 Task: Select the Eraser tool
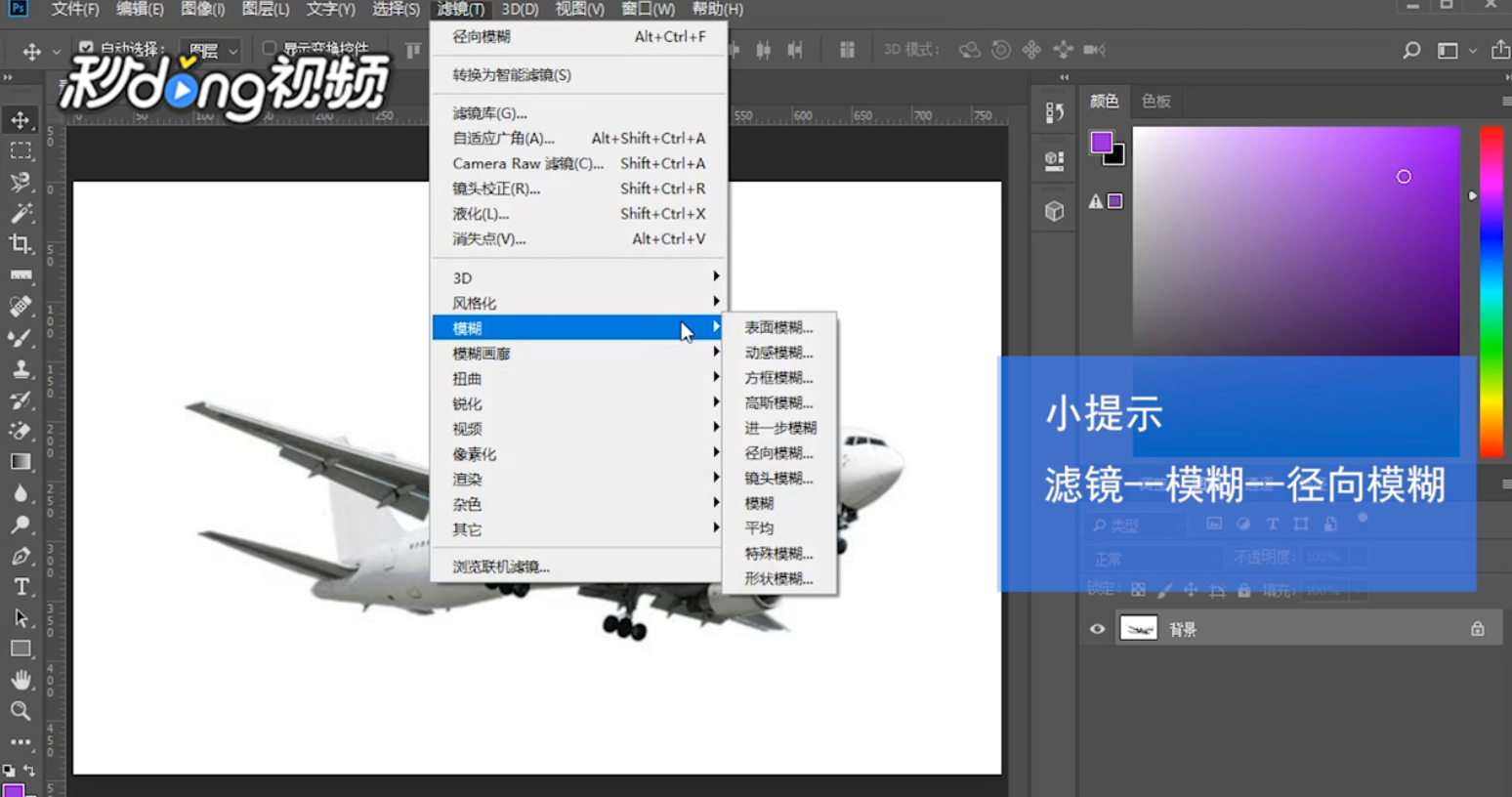(21, 431)
